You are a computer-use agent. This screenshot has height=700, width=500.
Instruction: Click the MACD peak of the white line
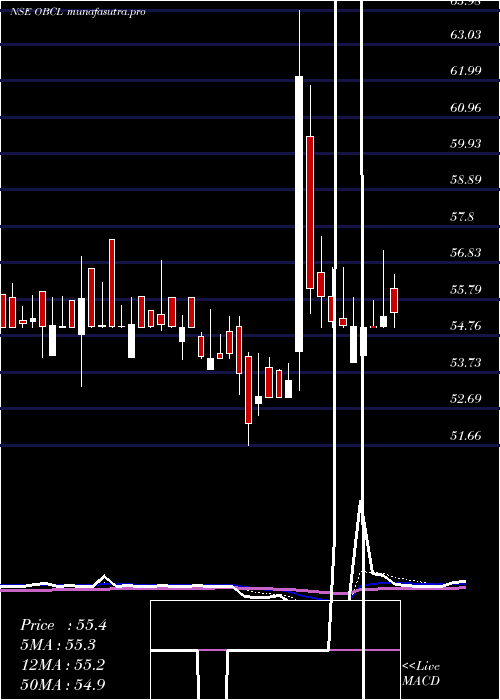click(x=361, y=504)
